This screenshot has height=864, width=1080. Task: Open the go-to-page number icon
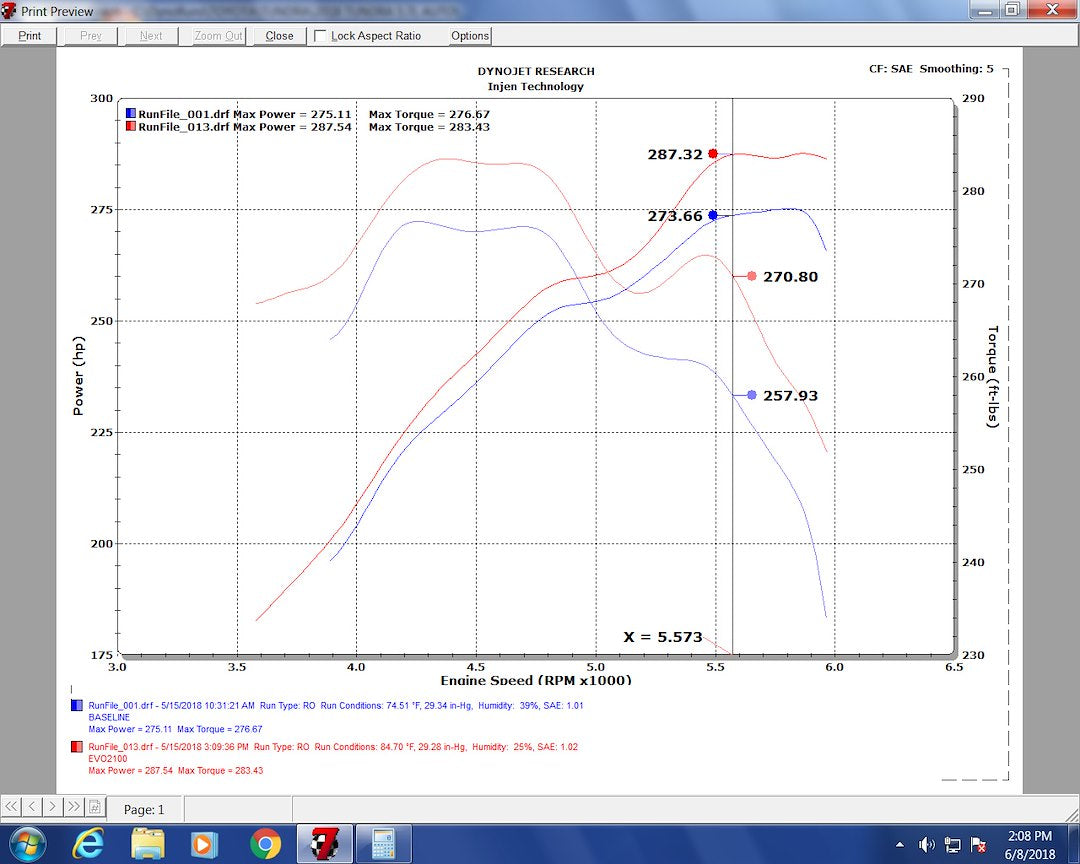click(x=95, y=806)
